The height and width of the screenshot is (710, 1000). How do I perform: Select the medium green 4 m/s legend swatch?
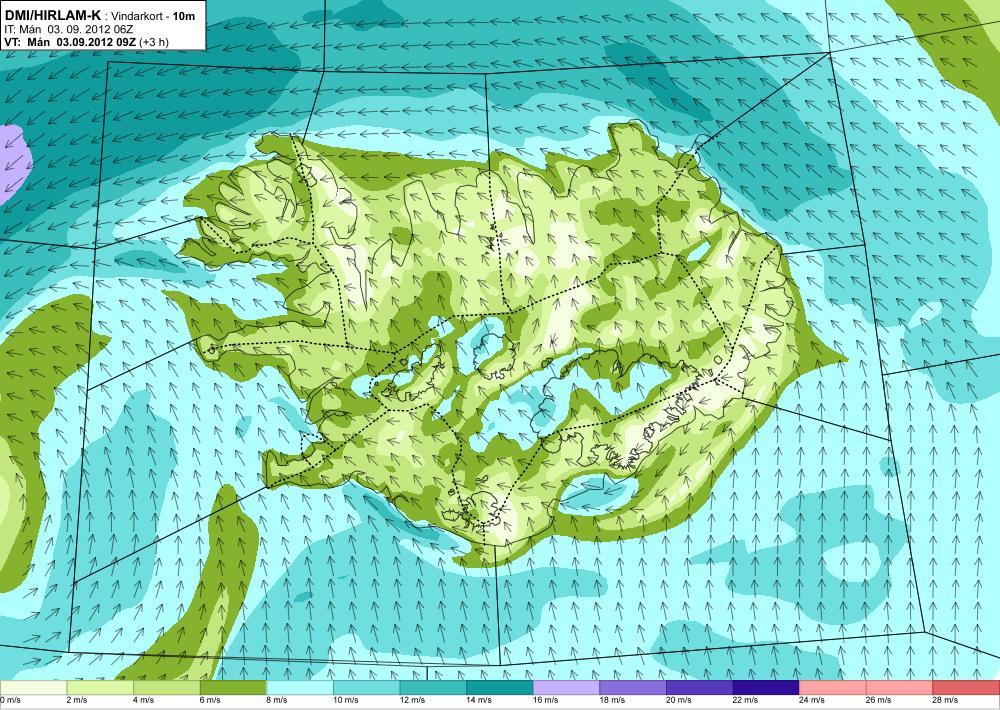[x=166, y=688]
